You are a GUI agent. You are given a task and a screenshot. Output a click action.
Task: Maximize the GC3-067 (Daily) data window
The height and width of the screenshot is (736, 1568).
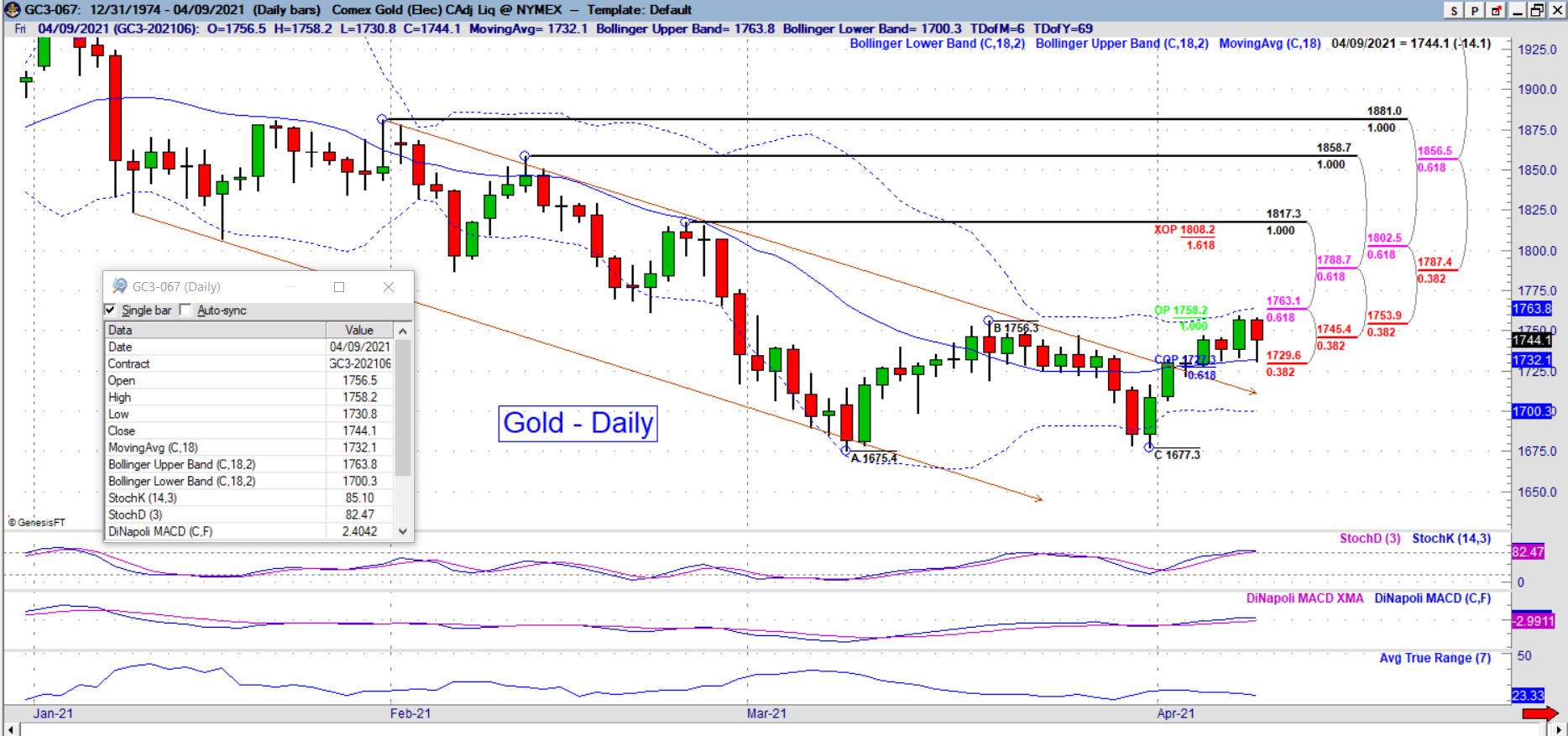[339, 287]
